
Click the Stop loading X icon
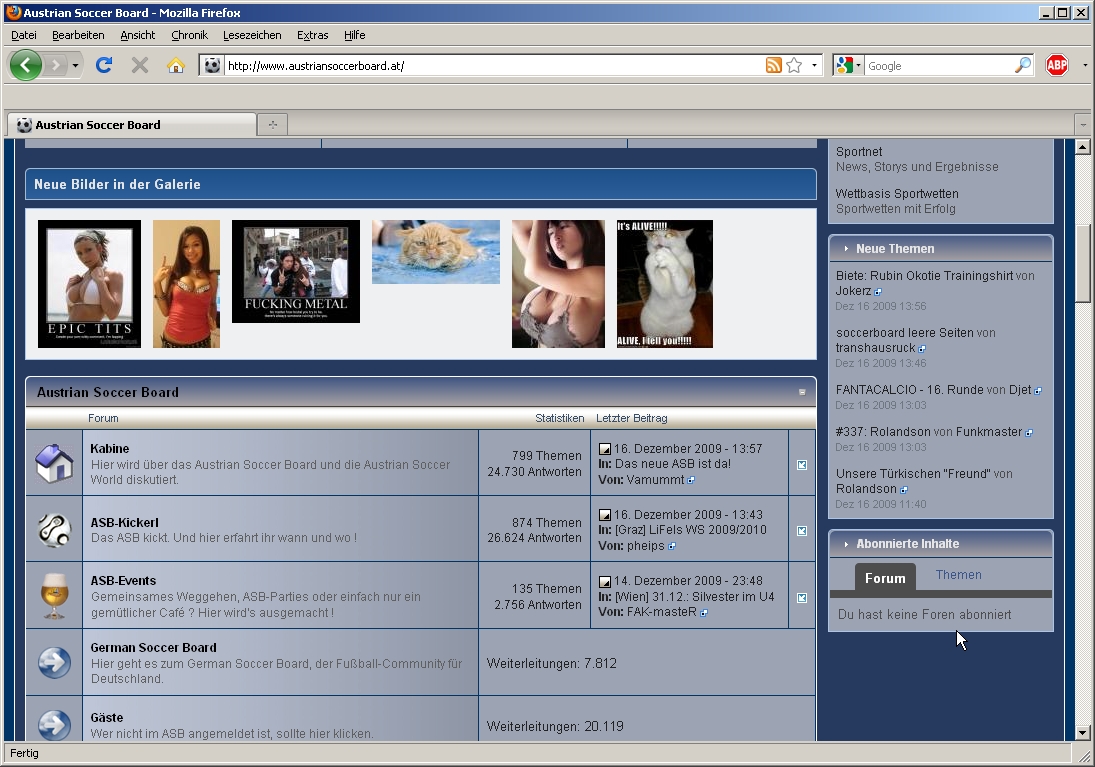click(x=140, y=65)
